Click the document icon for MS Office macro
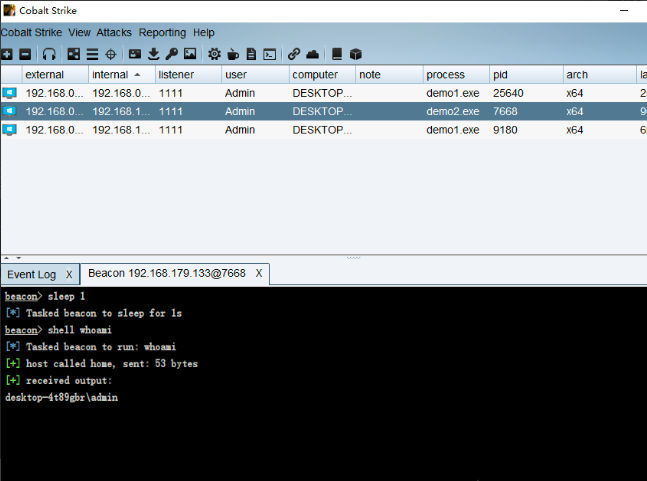 [x=251, y=54]
